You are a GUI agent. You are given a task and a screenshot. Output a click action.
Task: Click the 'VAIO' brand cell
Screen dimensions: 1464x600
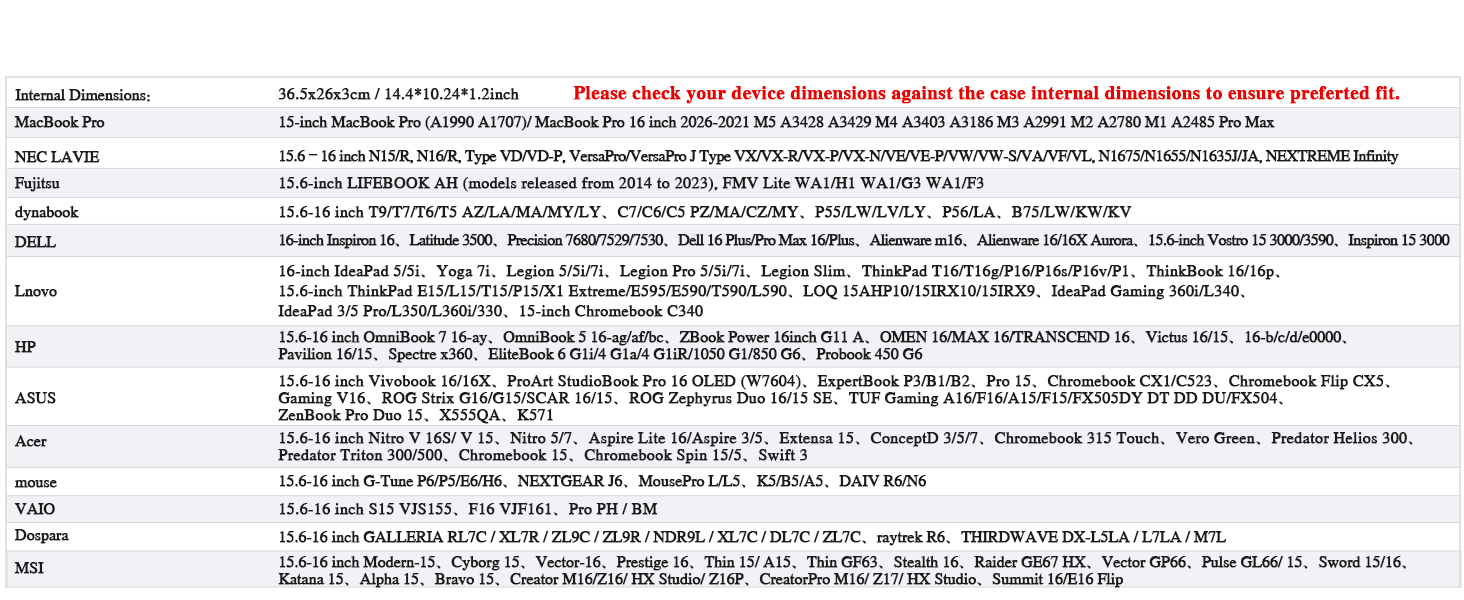[35, 509]
